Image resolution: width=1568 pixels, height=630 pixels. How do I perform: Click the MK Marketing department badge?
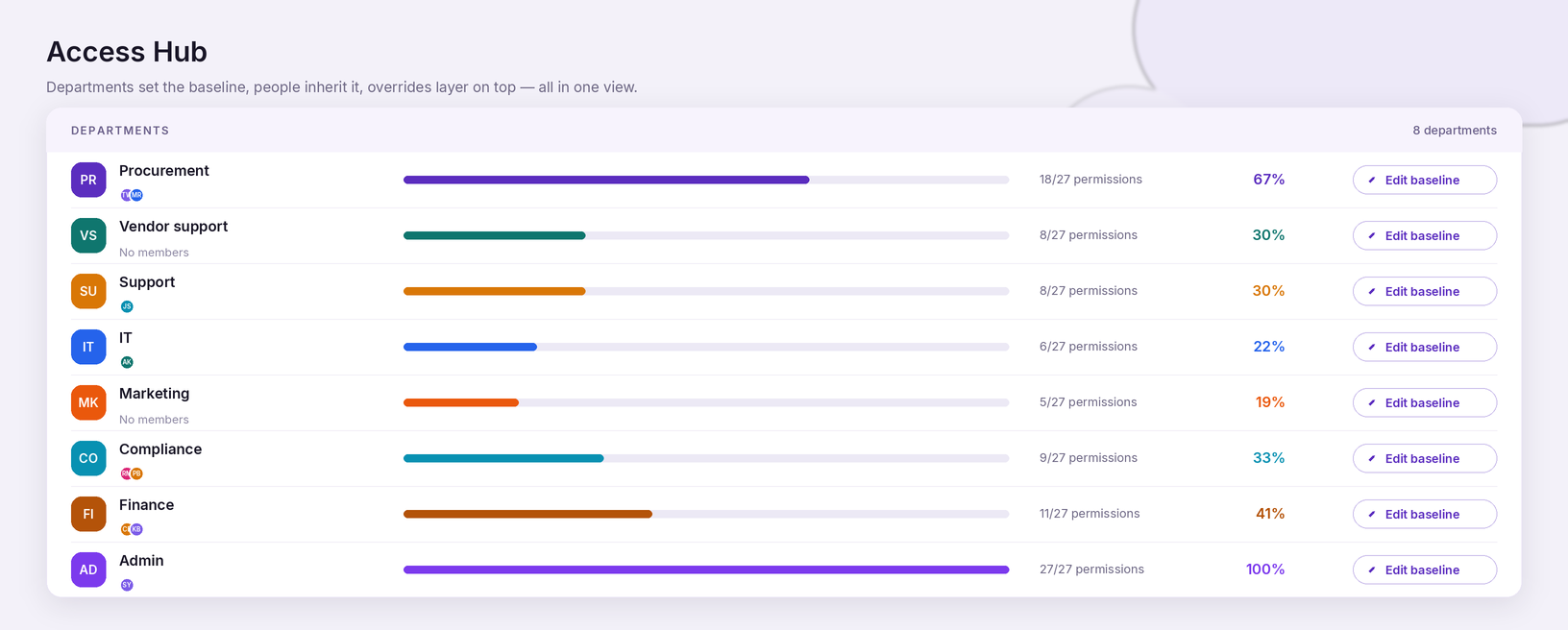pos(88,402)
